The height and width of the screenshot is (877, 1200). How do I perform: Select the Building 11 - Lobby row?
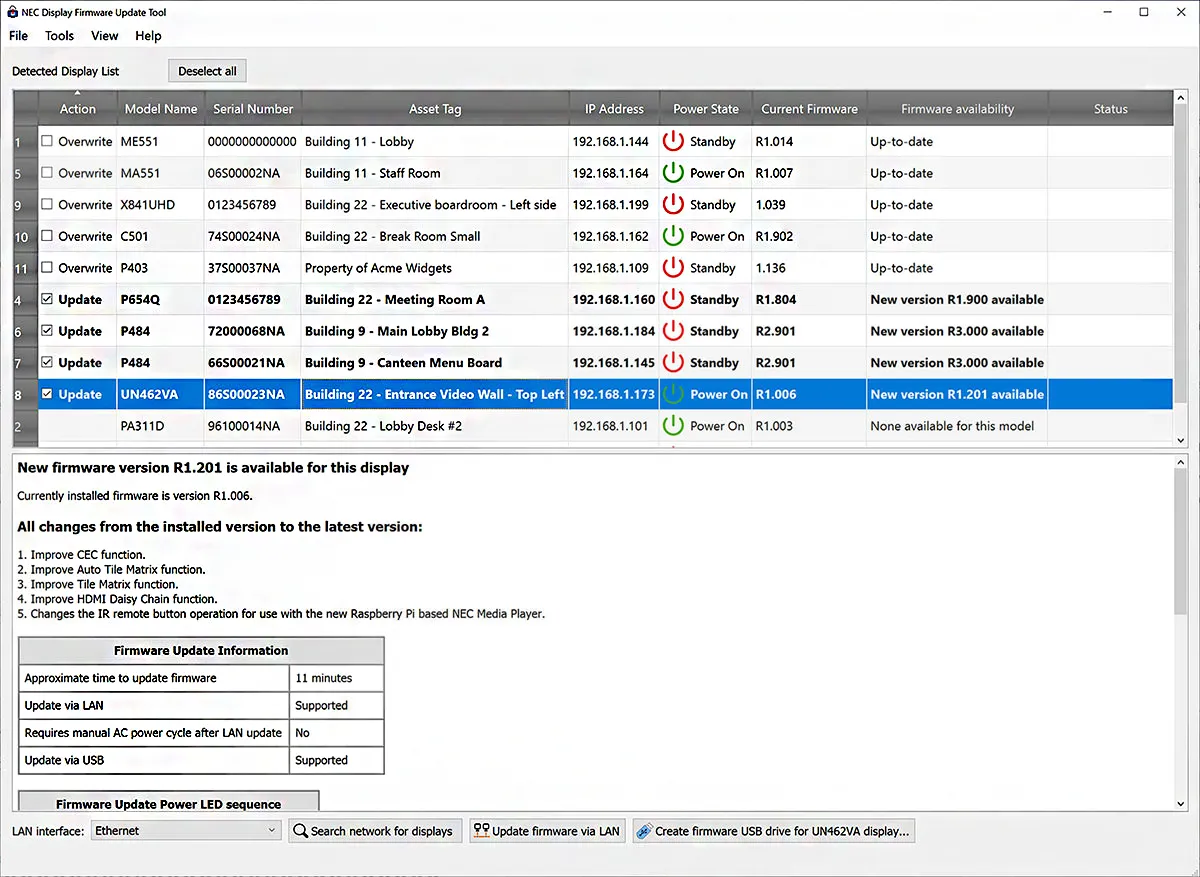point(593,141)
